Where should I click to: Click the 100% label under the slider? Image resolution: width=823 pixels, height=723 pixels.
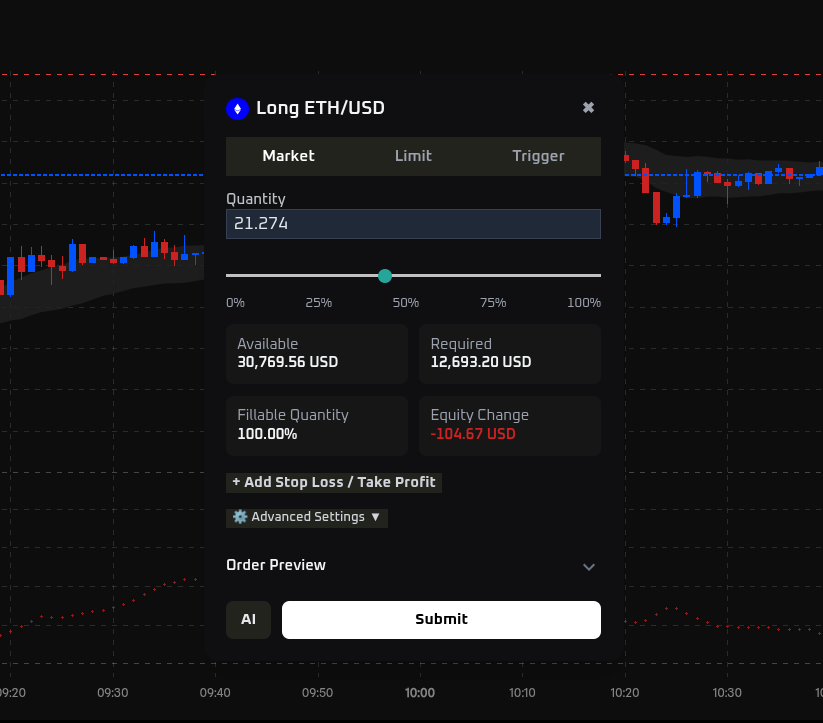(583, 302)
